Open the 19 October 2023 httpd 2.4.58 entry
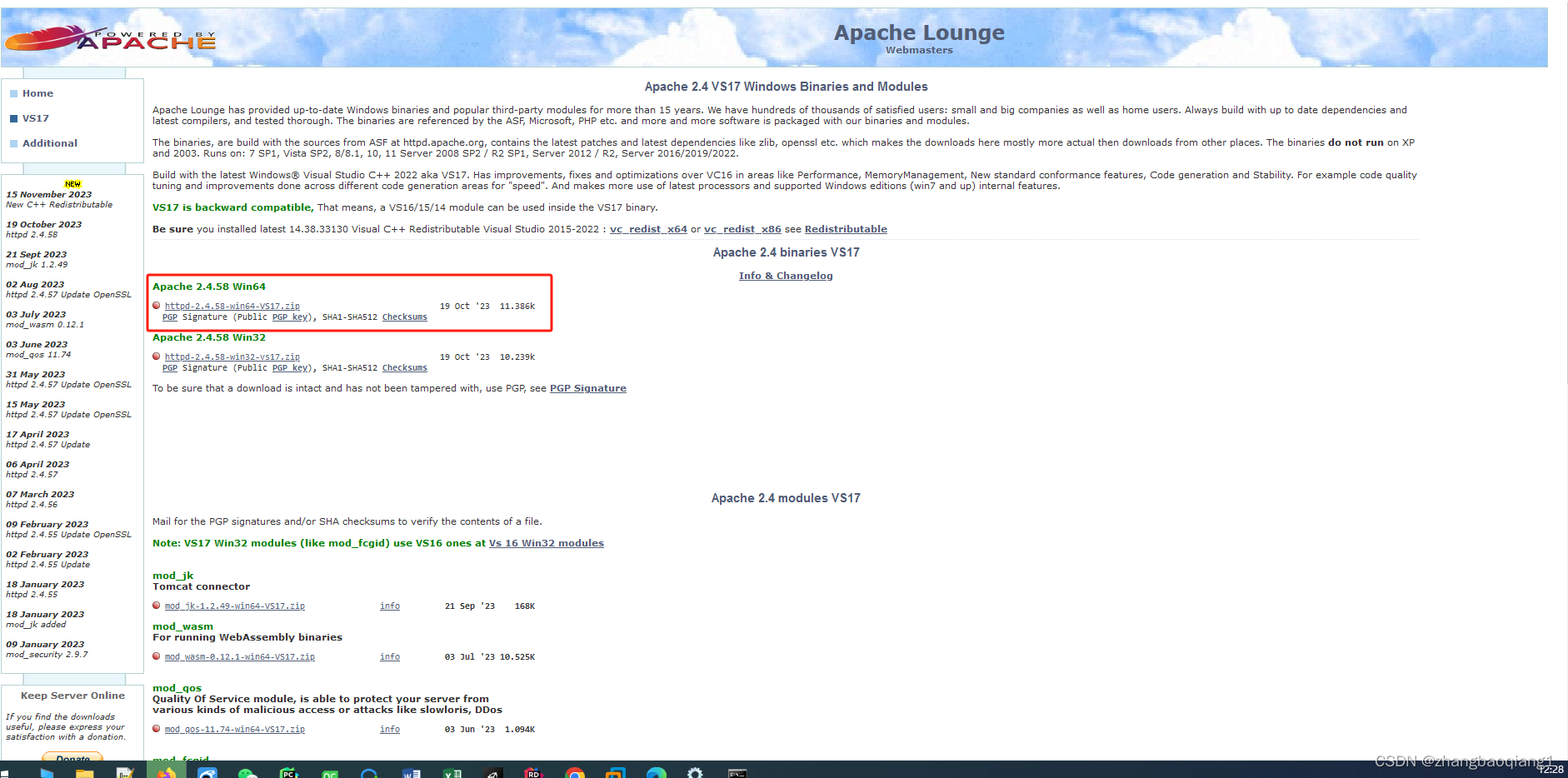The height and width of the screenshot is (778, 1568). click(44, 229)
